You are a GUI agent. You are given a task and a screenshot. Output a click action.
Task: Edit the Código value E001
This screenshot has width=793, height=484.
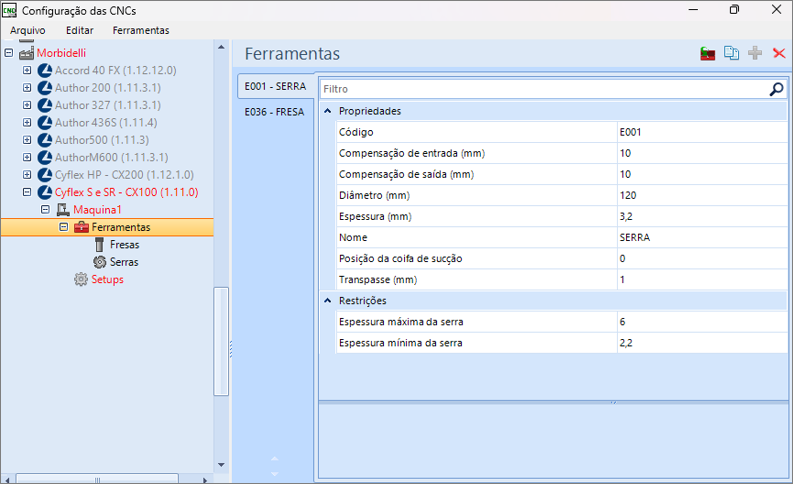click(702, 132)
